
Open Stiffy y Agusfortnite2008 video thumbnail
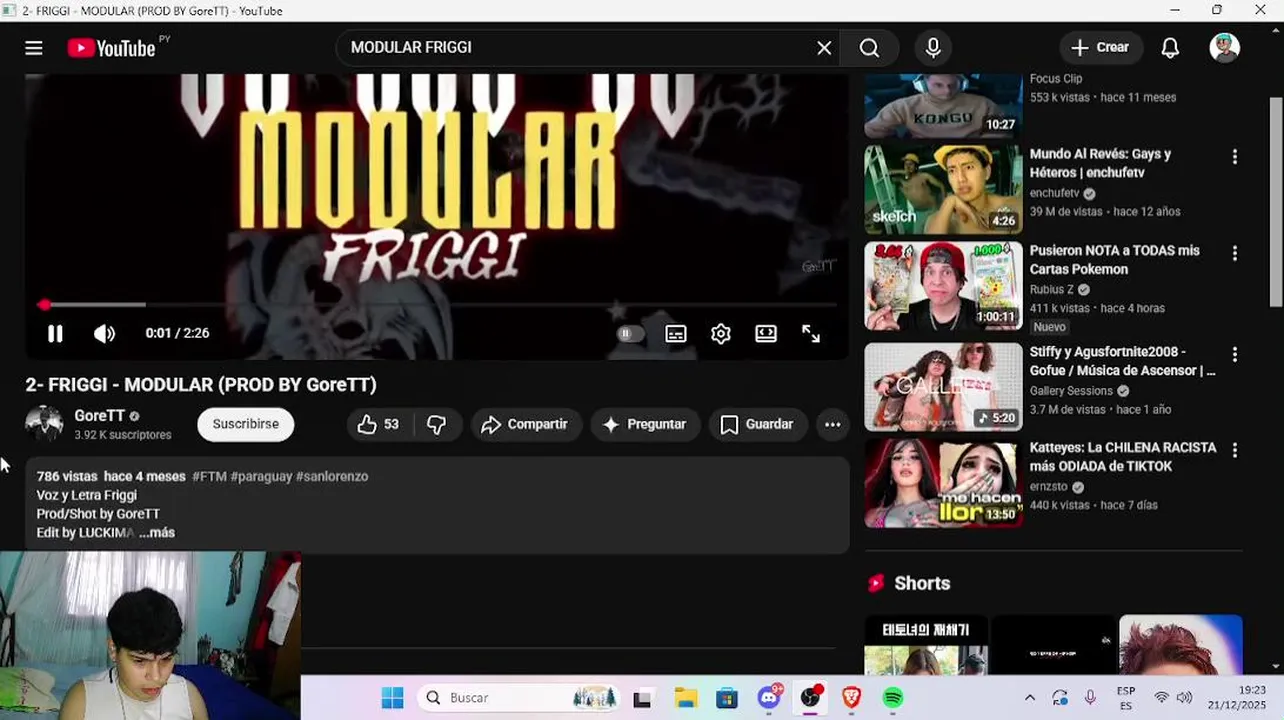coord(943,387)
